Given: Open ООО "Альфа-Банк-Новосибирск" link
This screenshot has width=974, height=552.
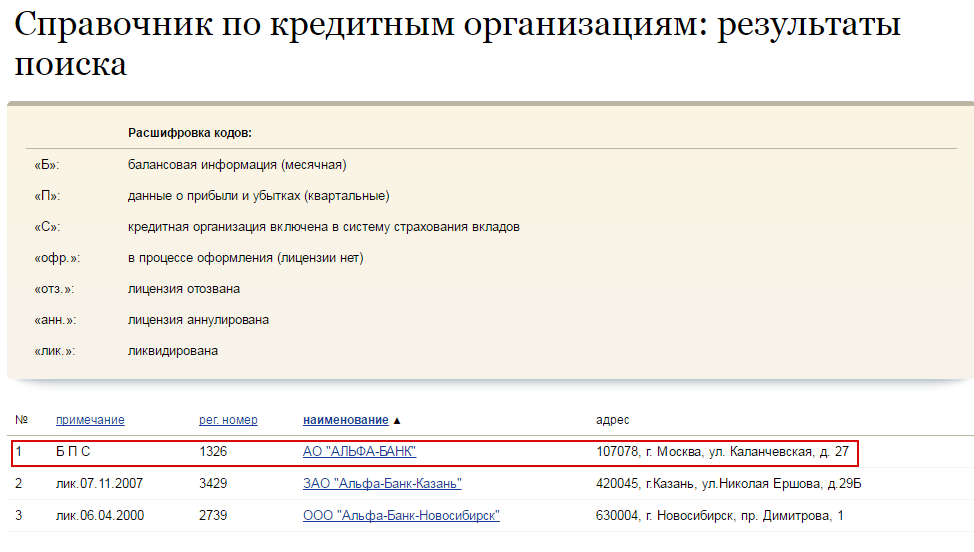Looking at the screenshot, I should coord(401,516).
